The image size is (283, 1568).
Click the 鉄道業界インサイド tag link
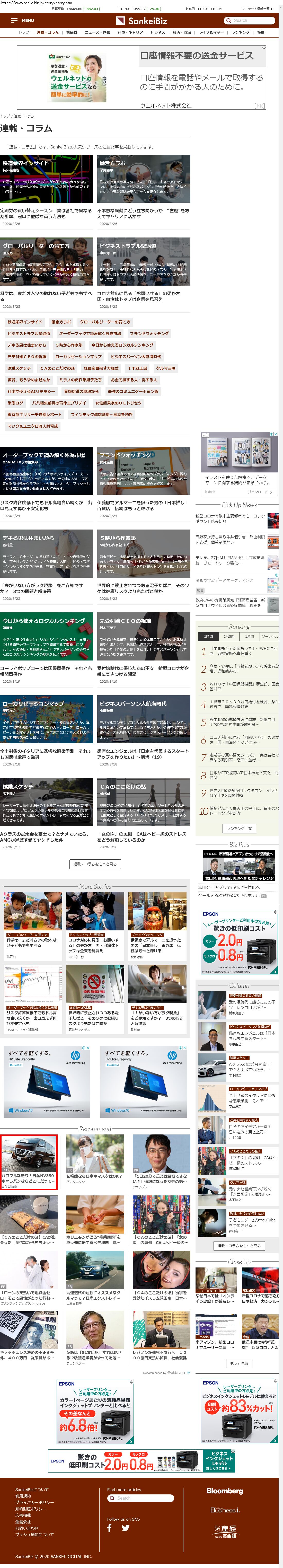click(x=25, y=322)
